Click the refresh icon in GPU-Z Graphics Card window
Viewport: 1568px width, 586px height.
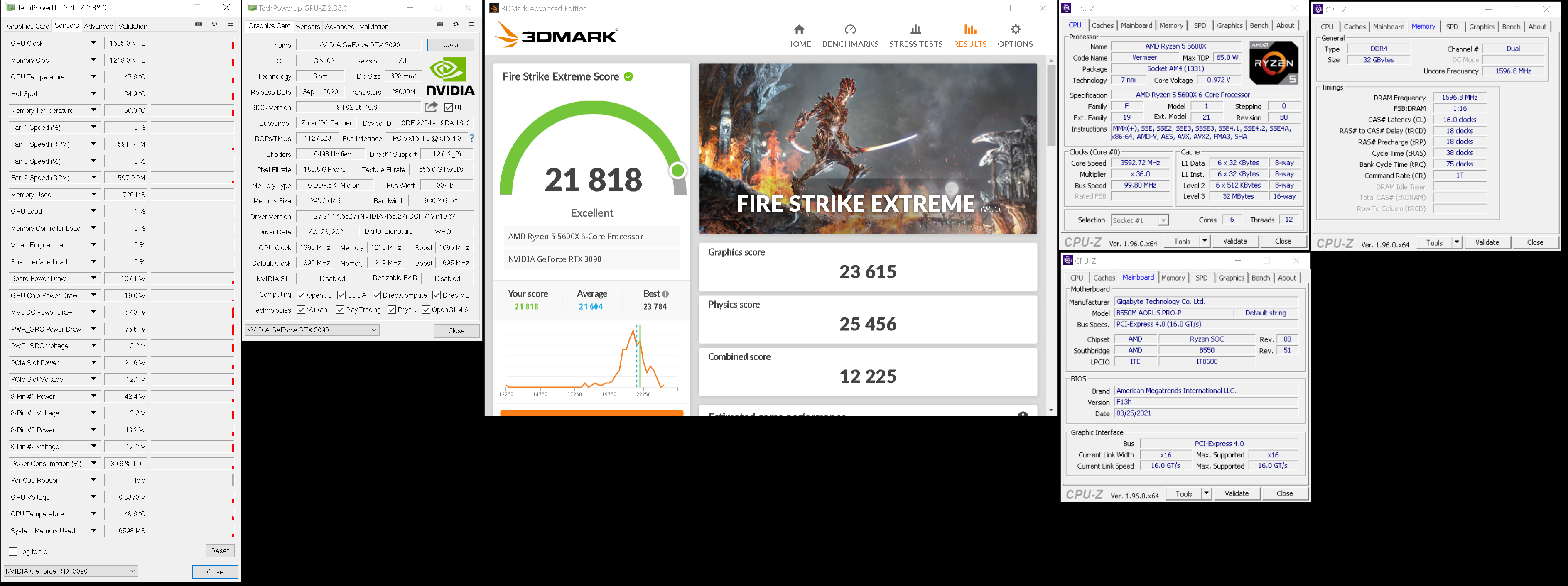click(456, 24)
